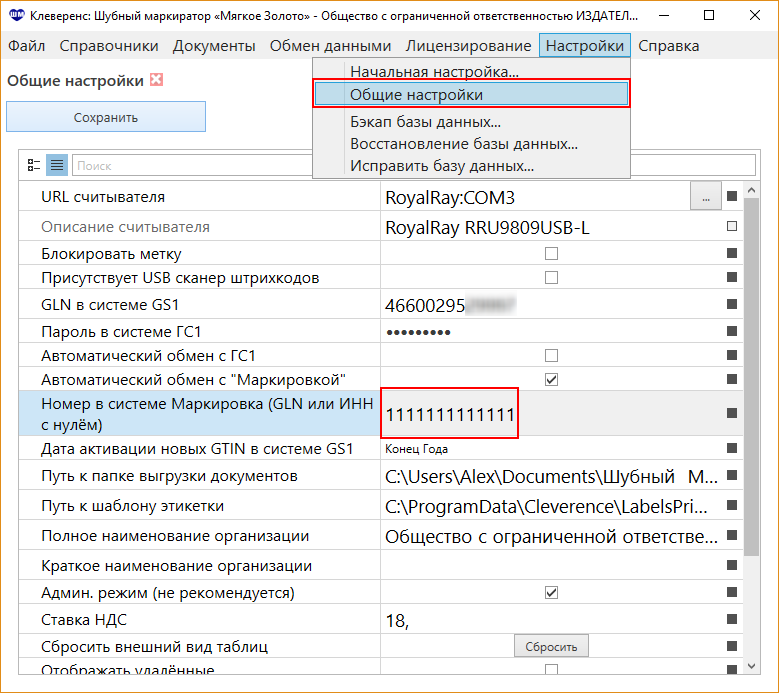Choose Исправить базу данных... menu item
This screenshot has height=693, width=779.
[471, 165]
